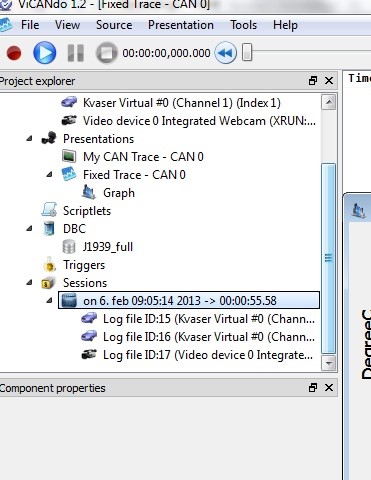Click the playback position slider handle
Image resolution: width=371 pixels, height=480 pixels.
[x=247, y=52]
